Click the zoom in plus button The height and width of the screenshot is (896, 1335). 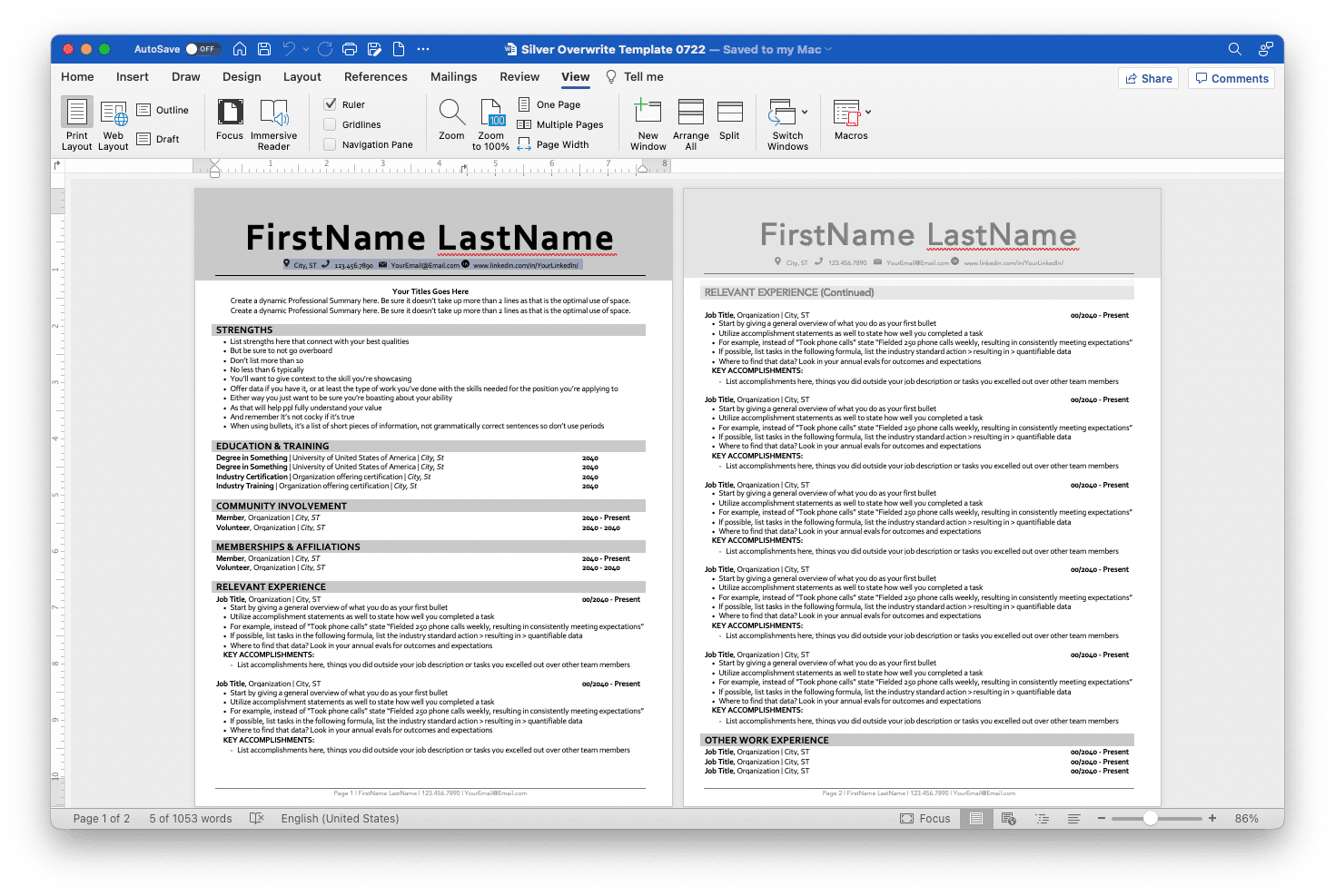pyautogui.click(x=1212, y=818)
